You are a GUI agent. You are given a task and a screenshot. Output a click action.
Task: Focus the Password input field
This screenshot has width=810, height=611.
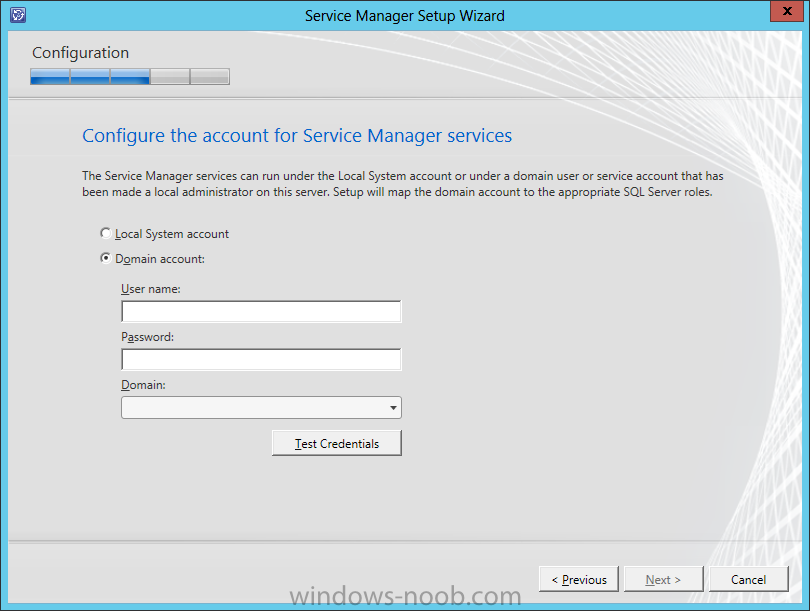click(x=261, y=359)
